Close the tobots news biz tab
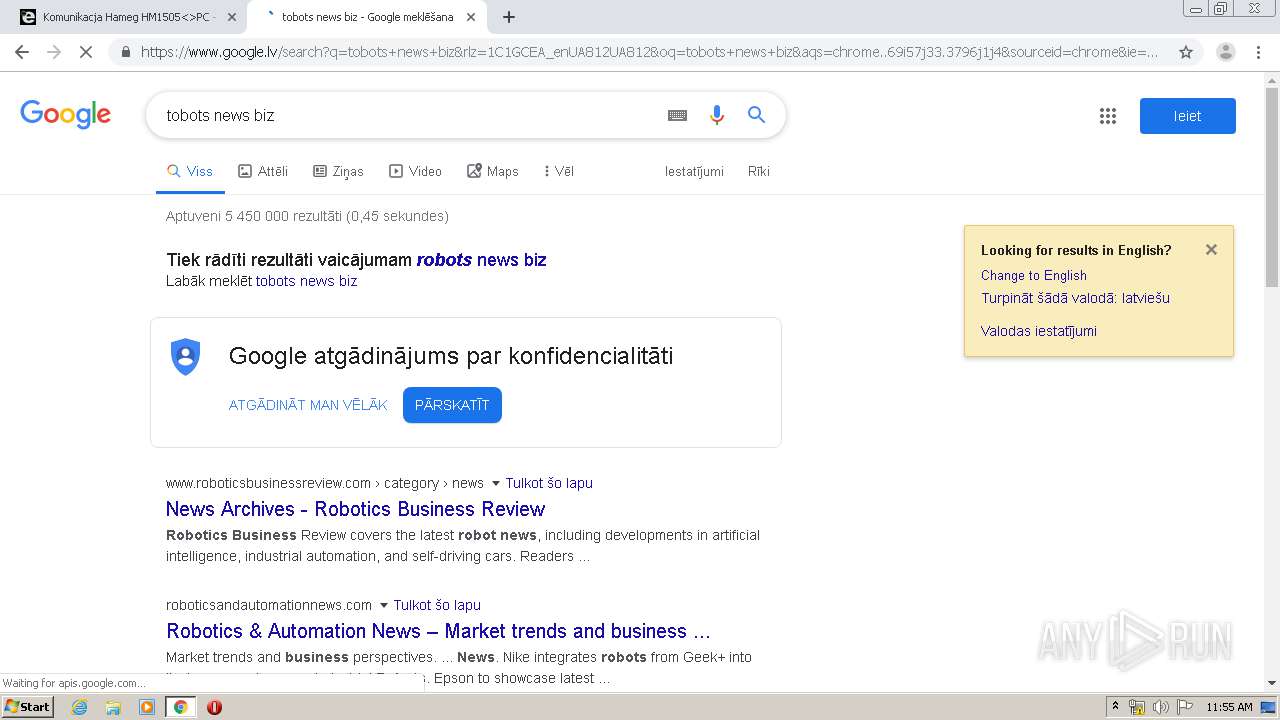This screenshot has width=1280, height=720. point(472,17)
